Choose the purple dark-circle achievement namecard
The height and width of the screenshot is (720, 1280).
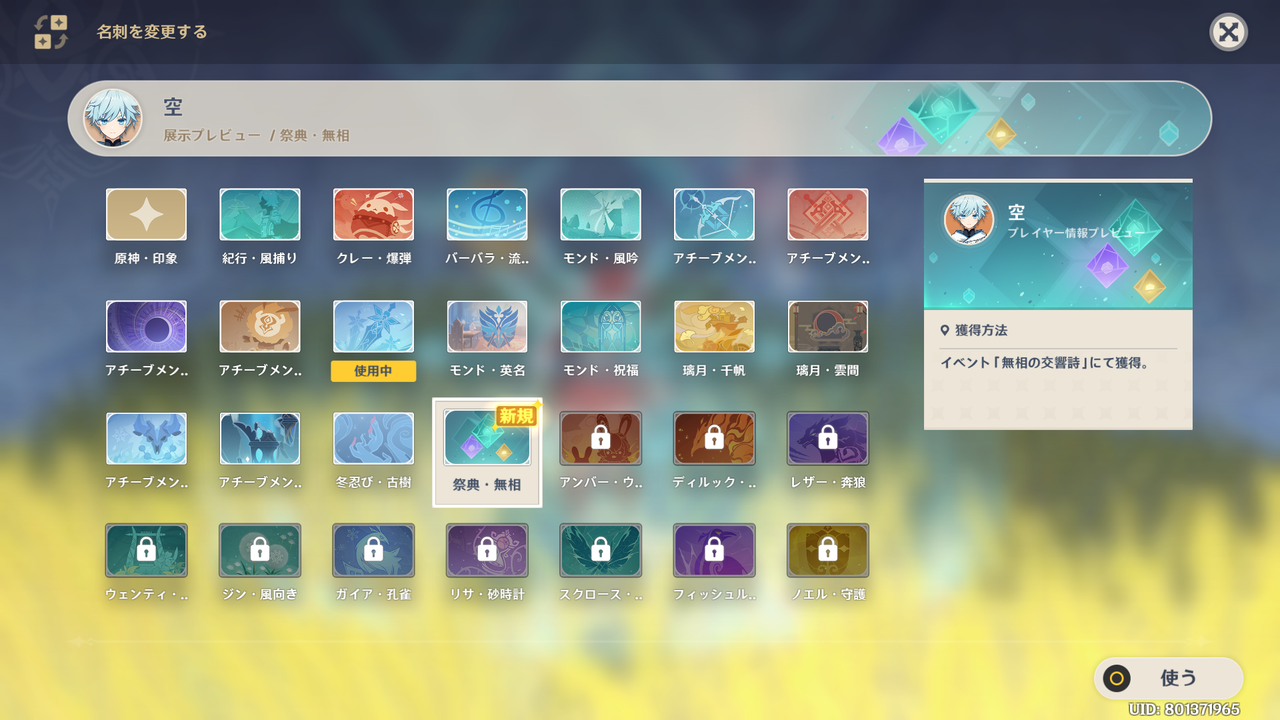(x=146, y=327)
